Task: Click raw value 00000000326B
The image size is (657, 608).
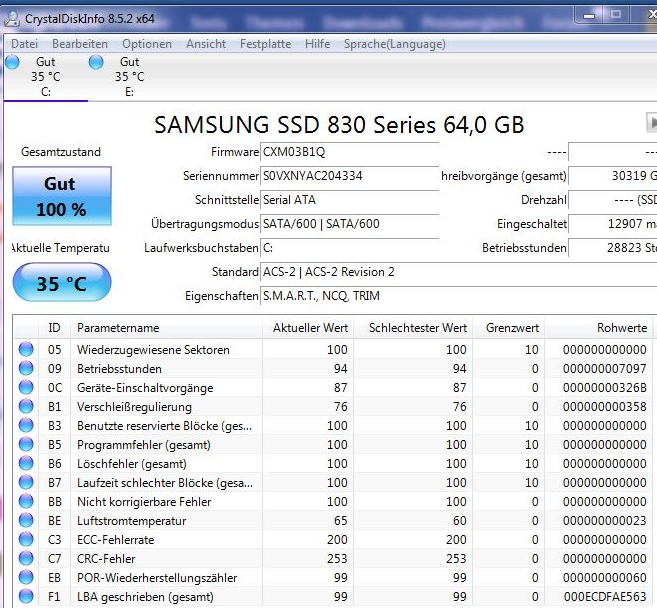Action: click(x=605, y=388)
